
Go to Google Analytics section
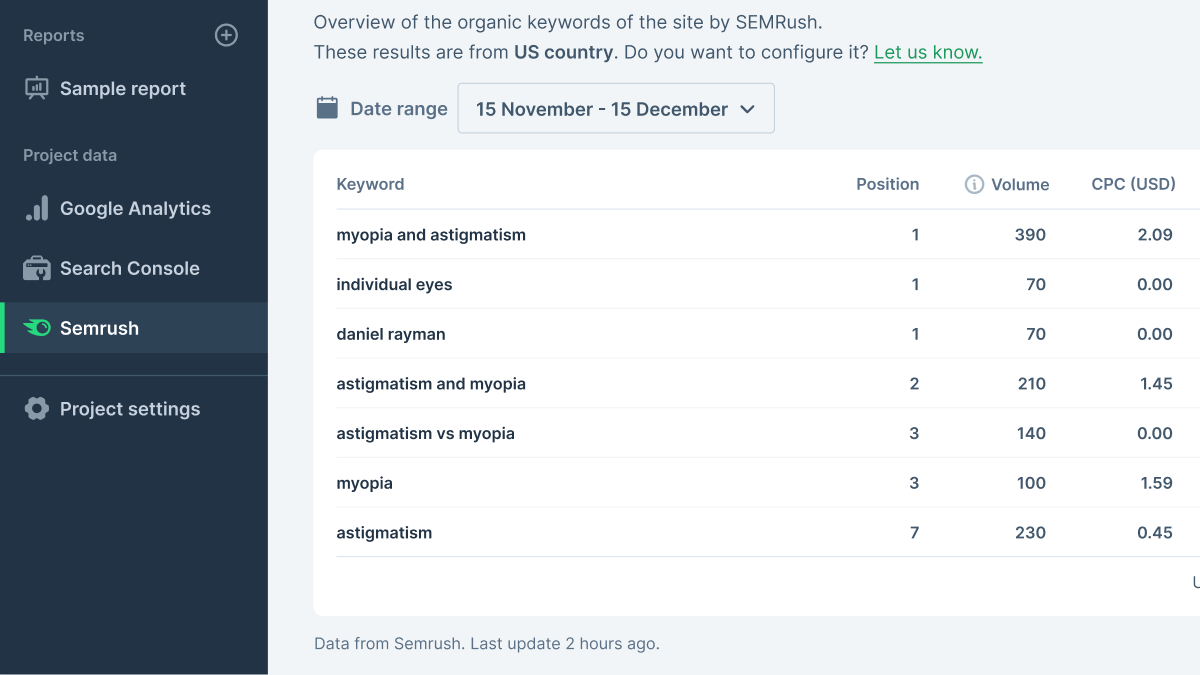135,209
